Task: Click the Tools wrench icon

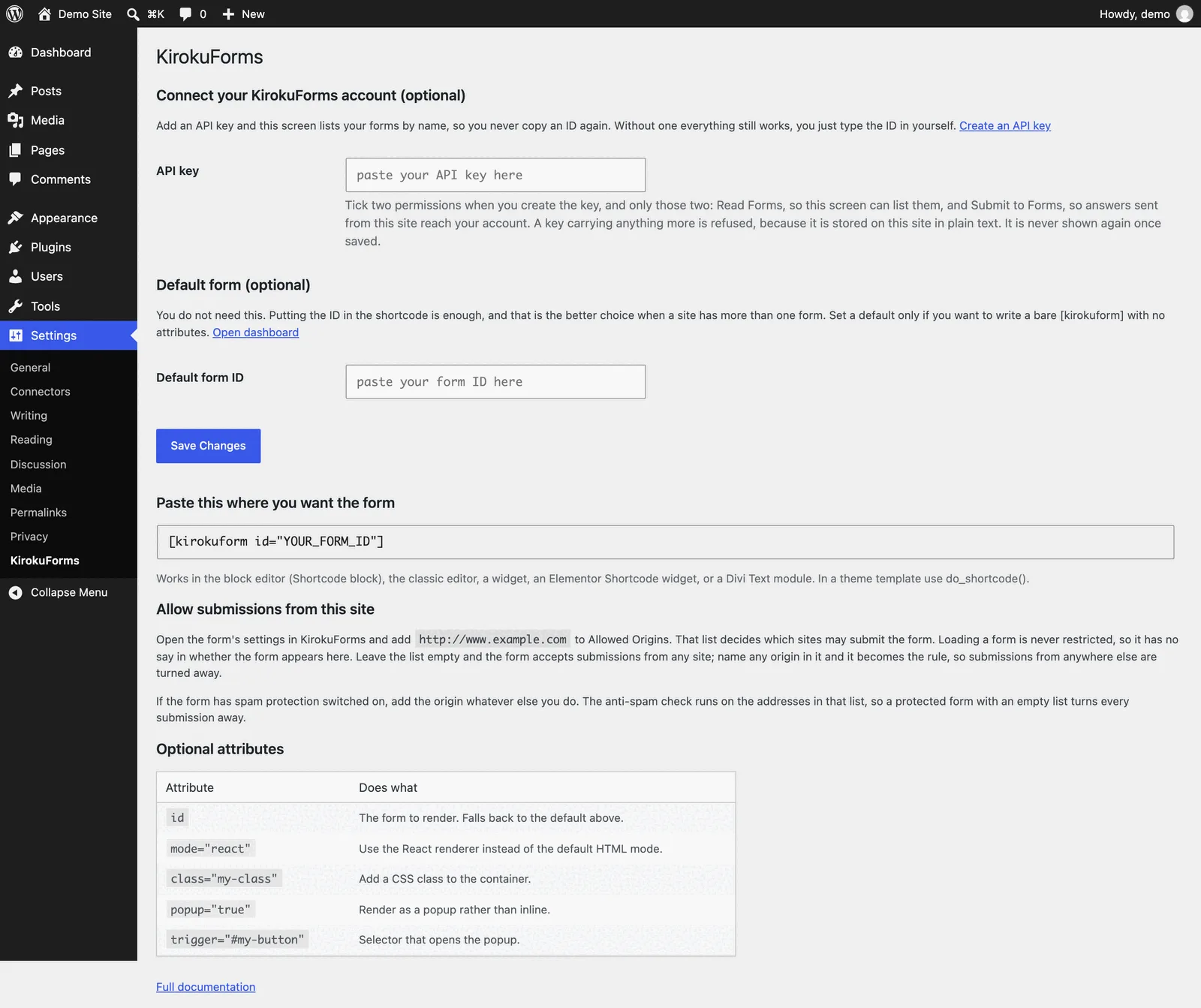Action: coord(15,306)
